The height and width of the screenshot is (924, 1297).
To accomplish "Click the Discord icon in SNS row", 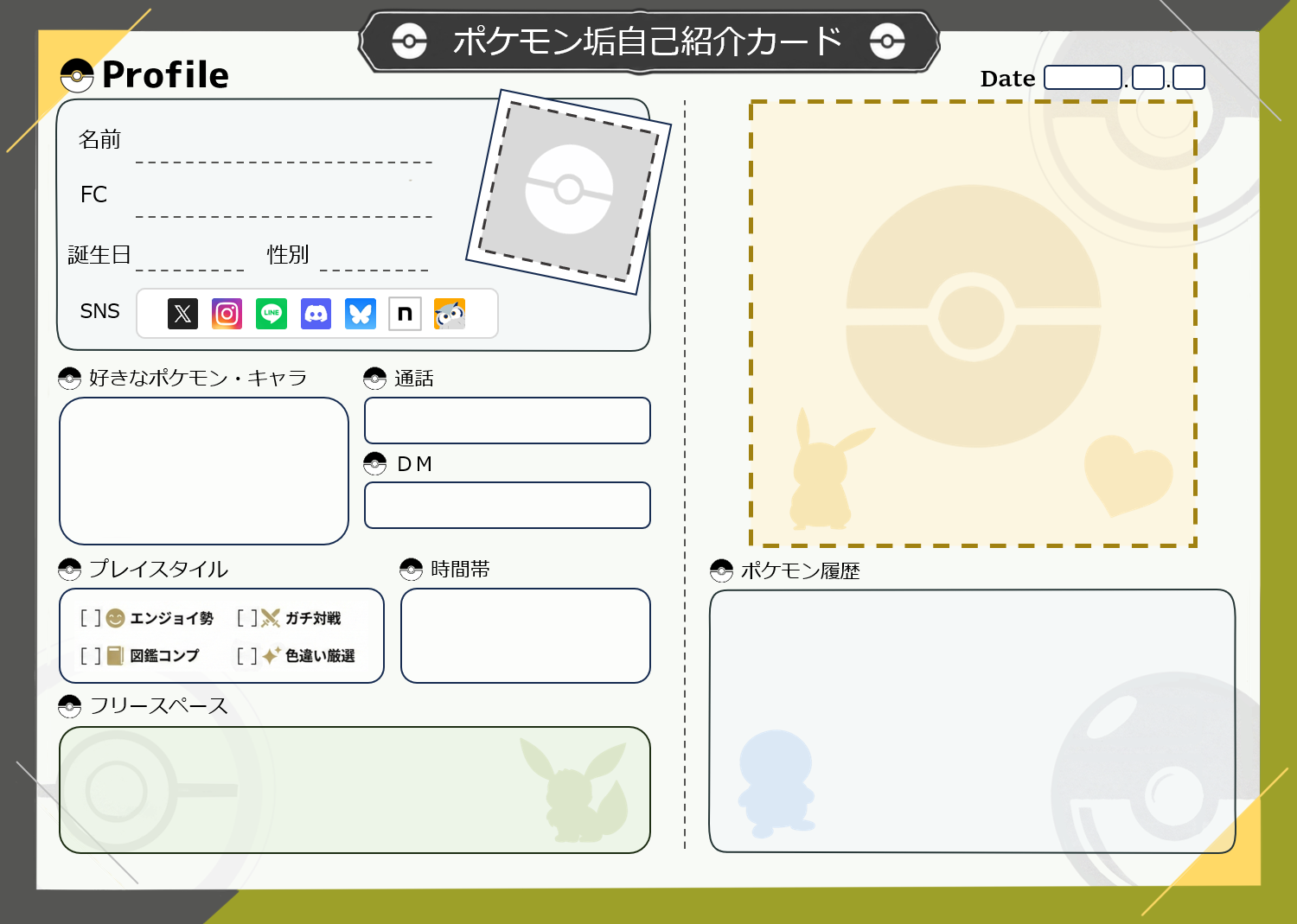I will [x=316, y=314].
